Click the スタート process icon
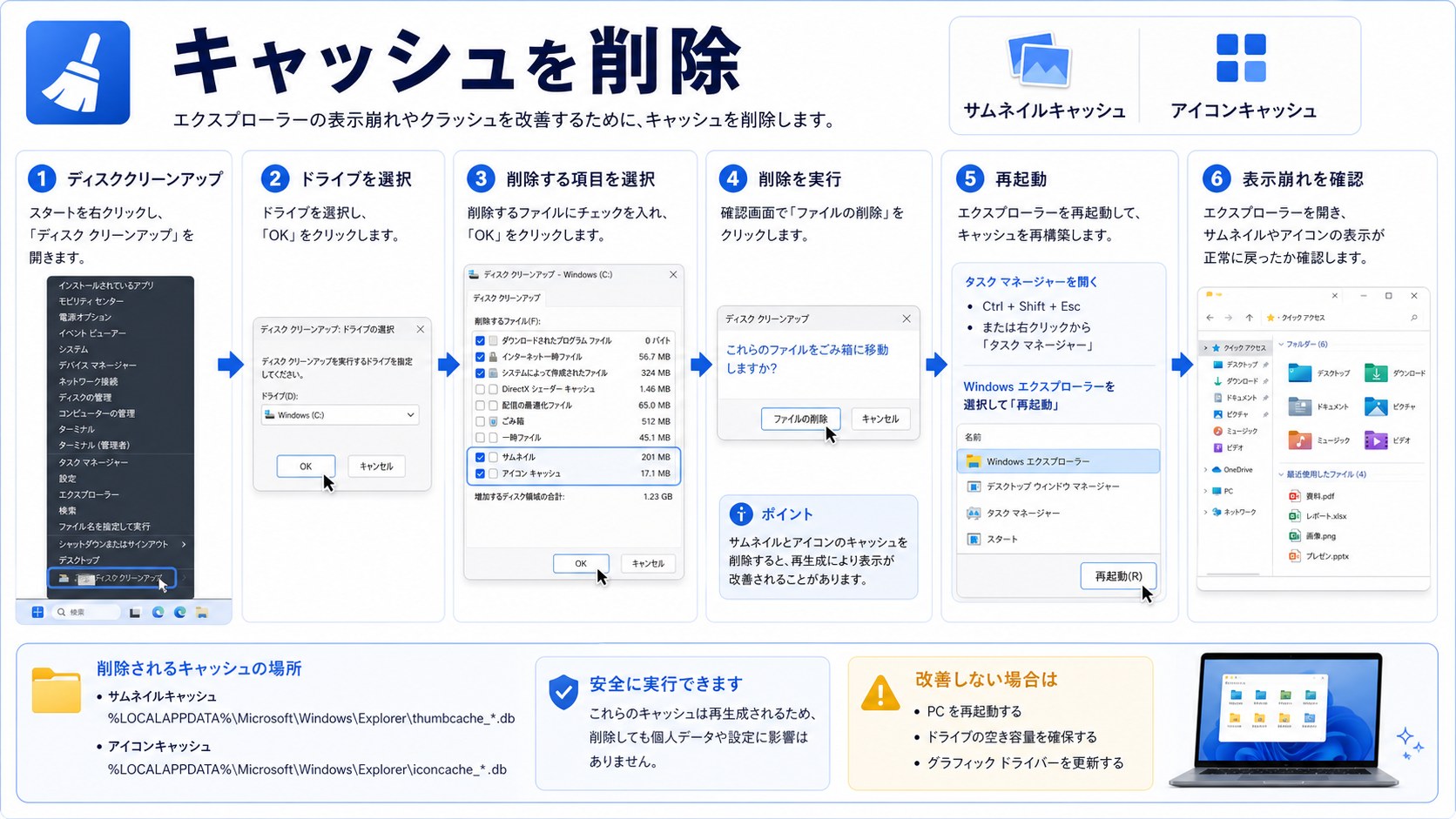The height and width of the screenshot is (819, 1456). (x=974, y=540)
